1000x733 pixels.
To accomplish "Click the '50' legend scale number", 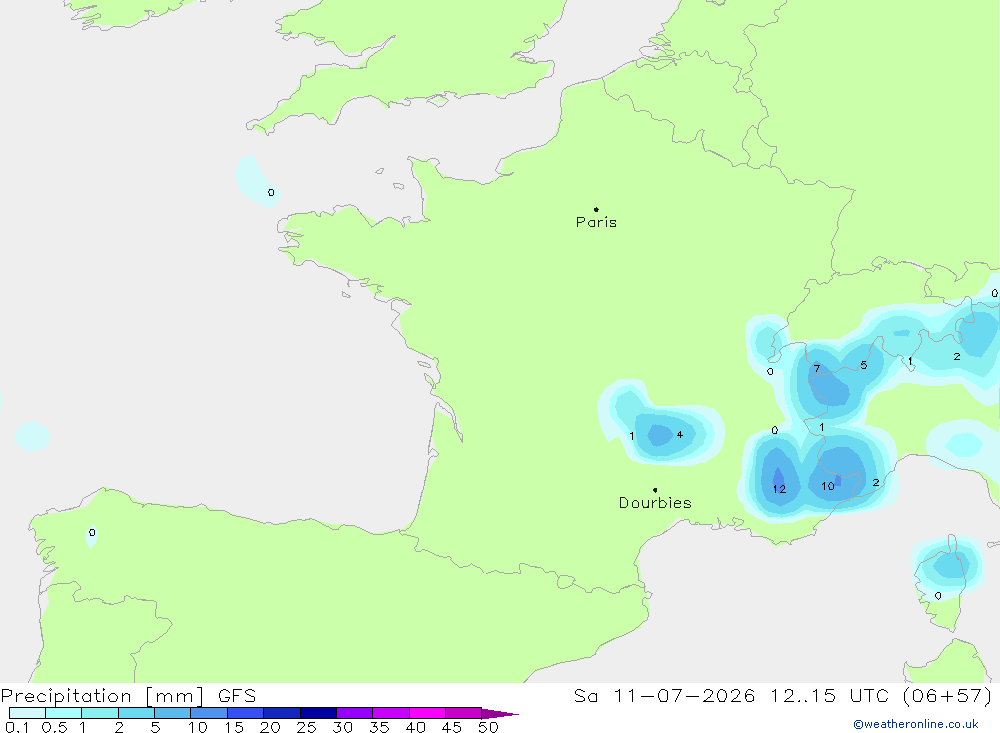I will (x=488, y=727).
